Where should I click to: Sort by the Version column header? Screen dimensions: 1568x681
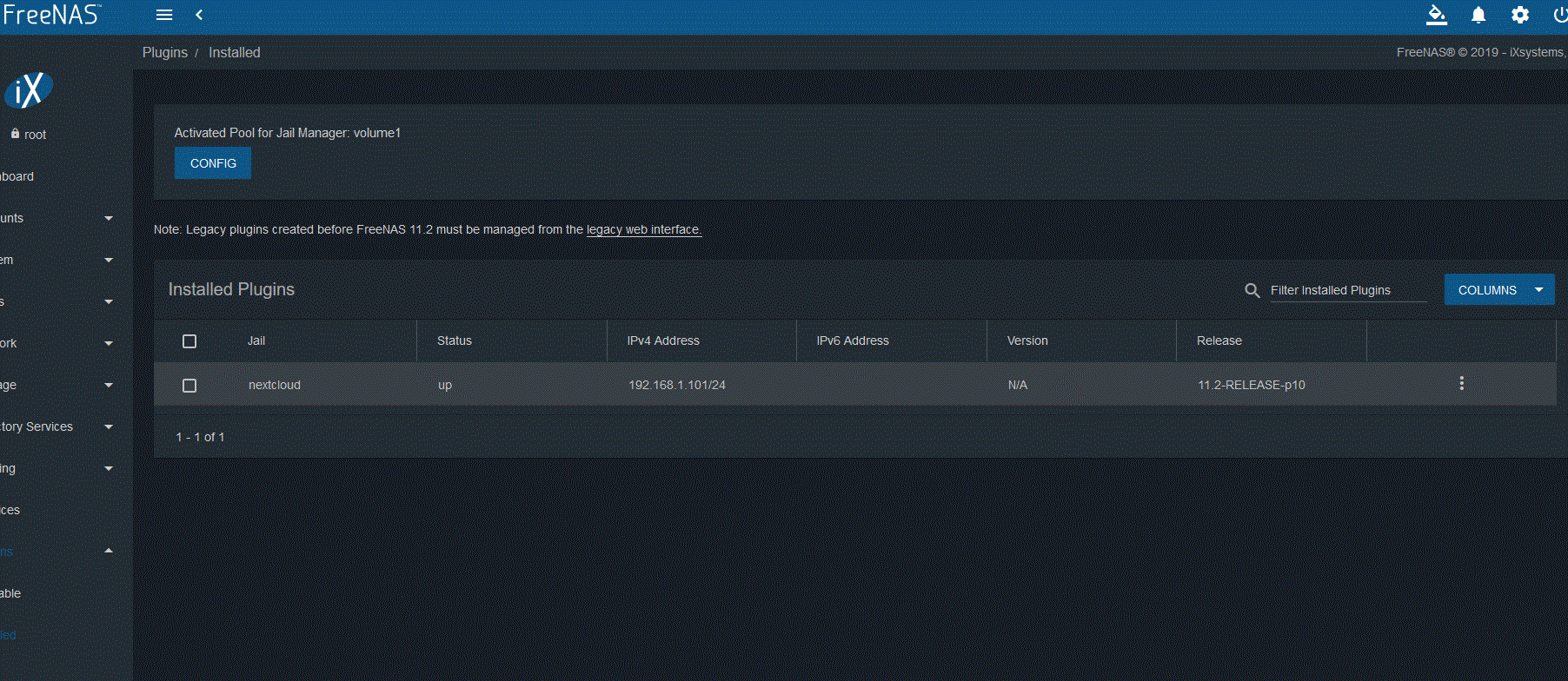point(1027,340)
